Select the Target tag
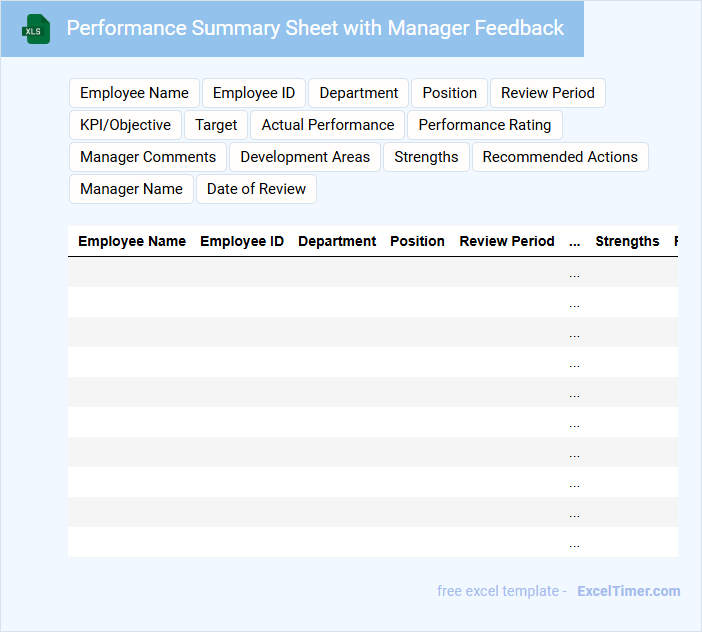 click(x=216, y=125)
